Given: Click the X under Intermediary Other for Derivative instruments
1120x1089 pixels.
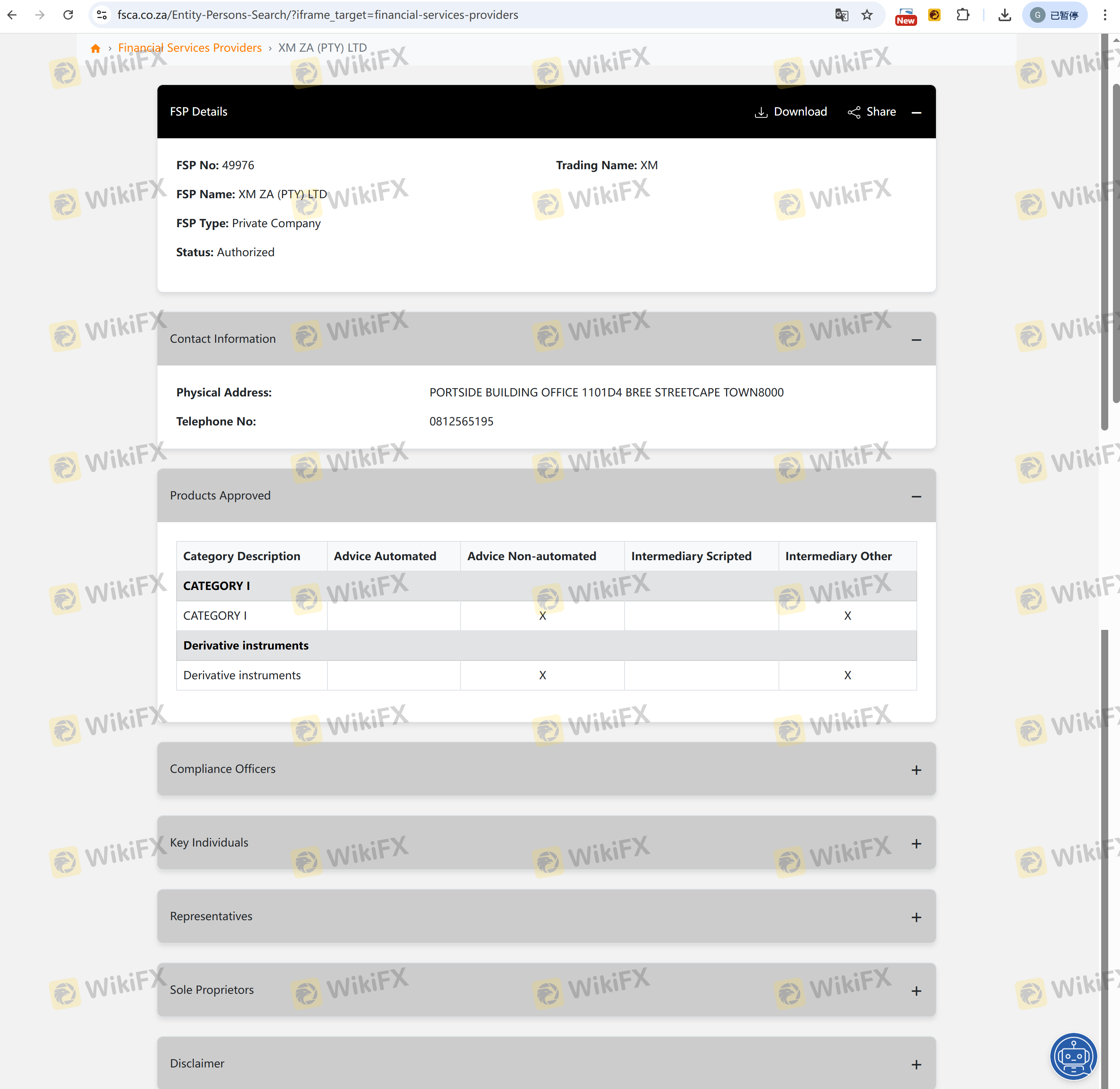Looking at the screenshot, I should (x=848, y=675).
